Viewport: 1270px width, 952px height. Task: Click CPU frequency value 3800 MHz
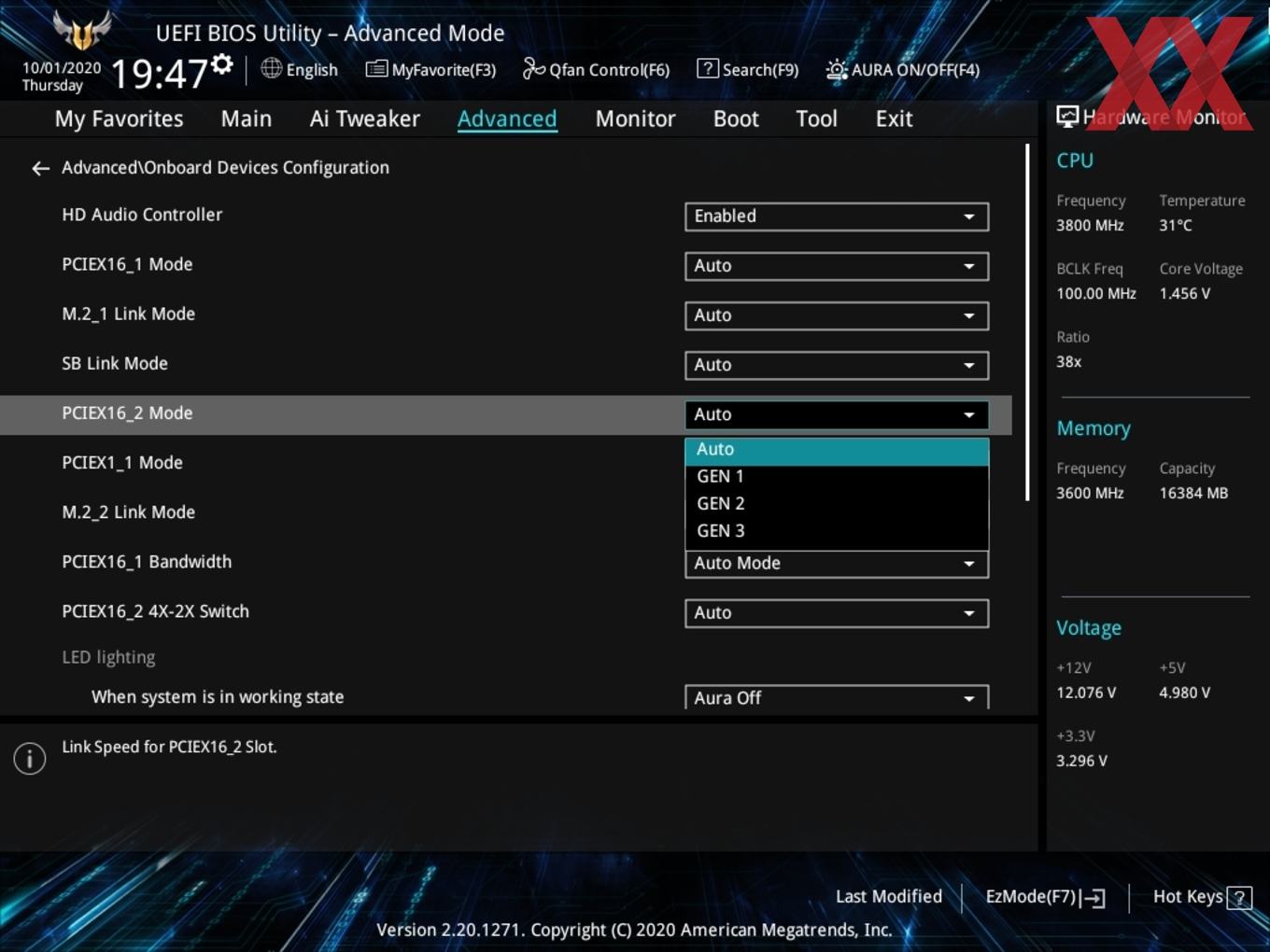1090,226
